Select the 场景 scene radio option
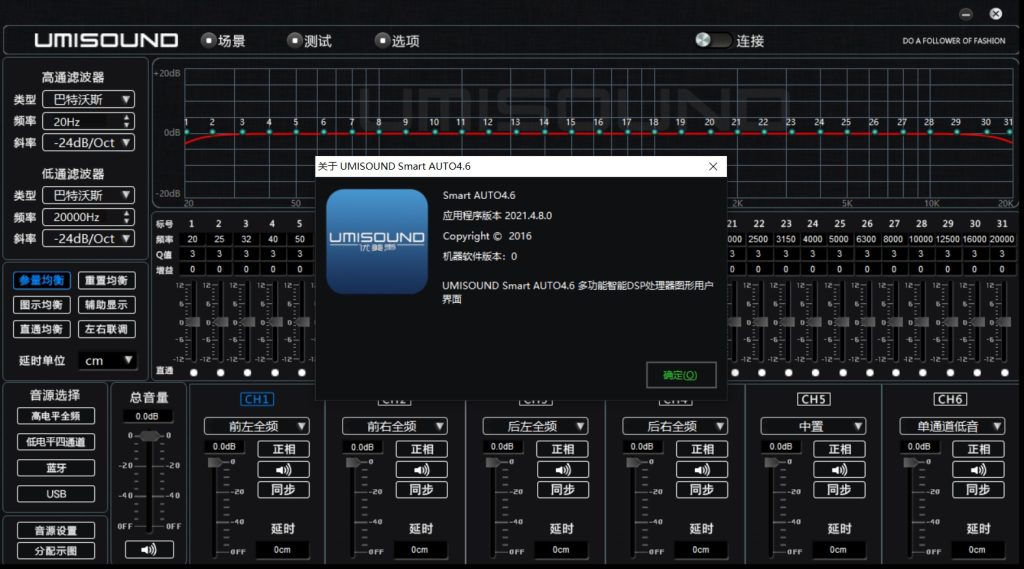Image resolution: width=1024 pixels, height=569 pixels. pyautogui.click(x=208, y=41)
